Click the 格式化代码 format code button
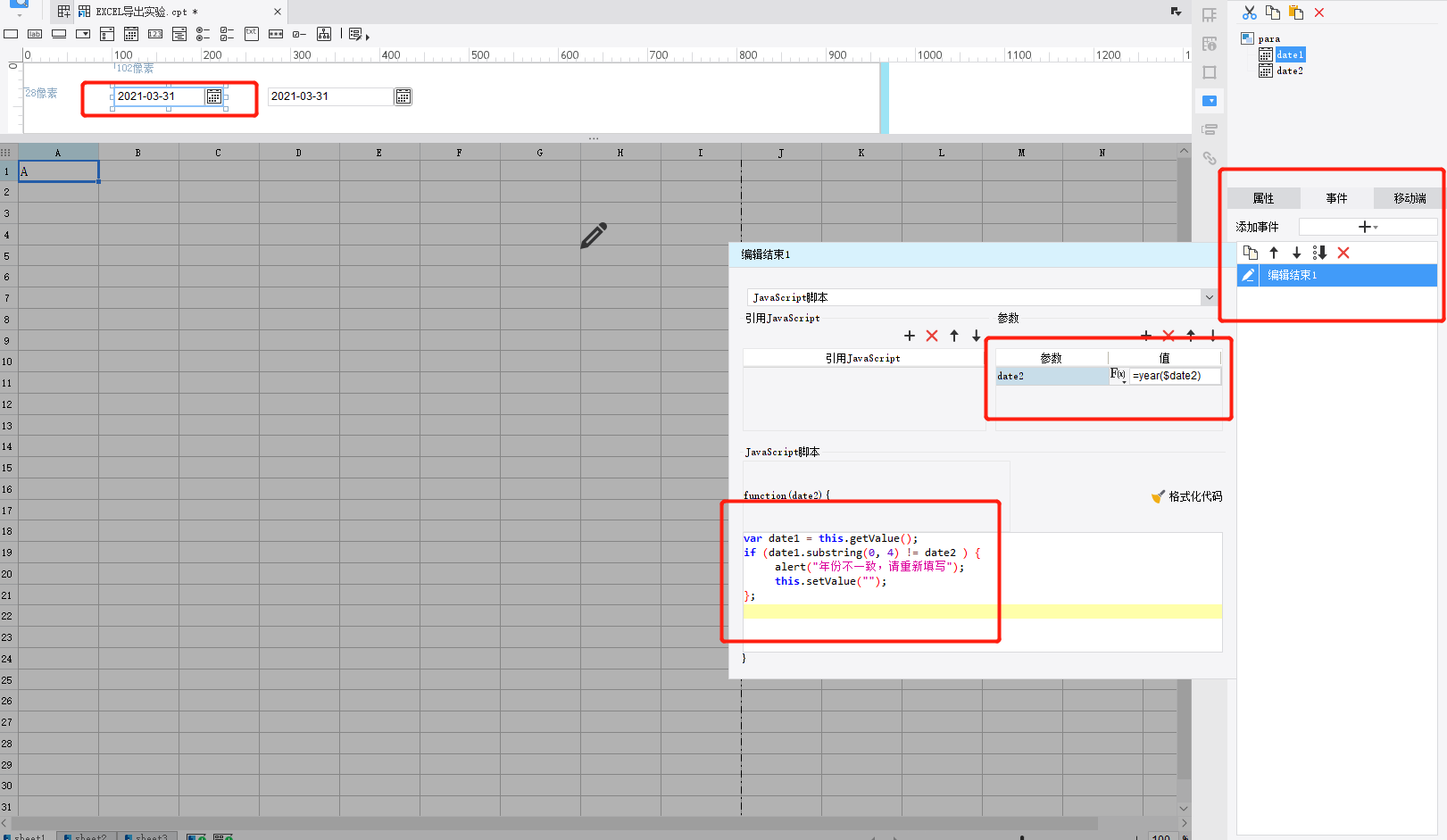The image size is (1447, 840). [1187, 496]
